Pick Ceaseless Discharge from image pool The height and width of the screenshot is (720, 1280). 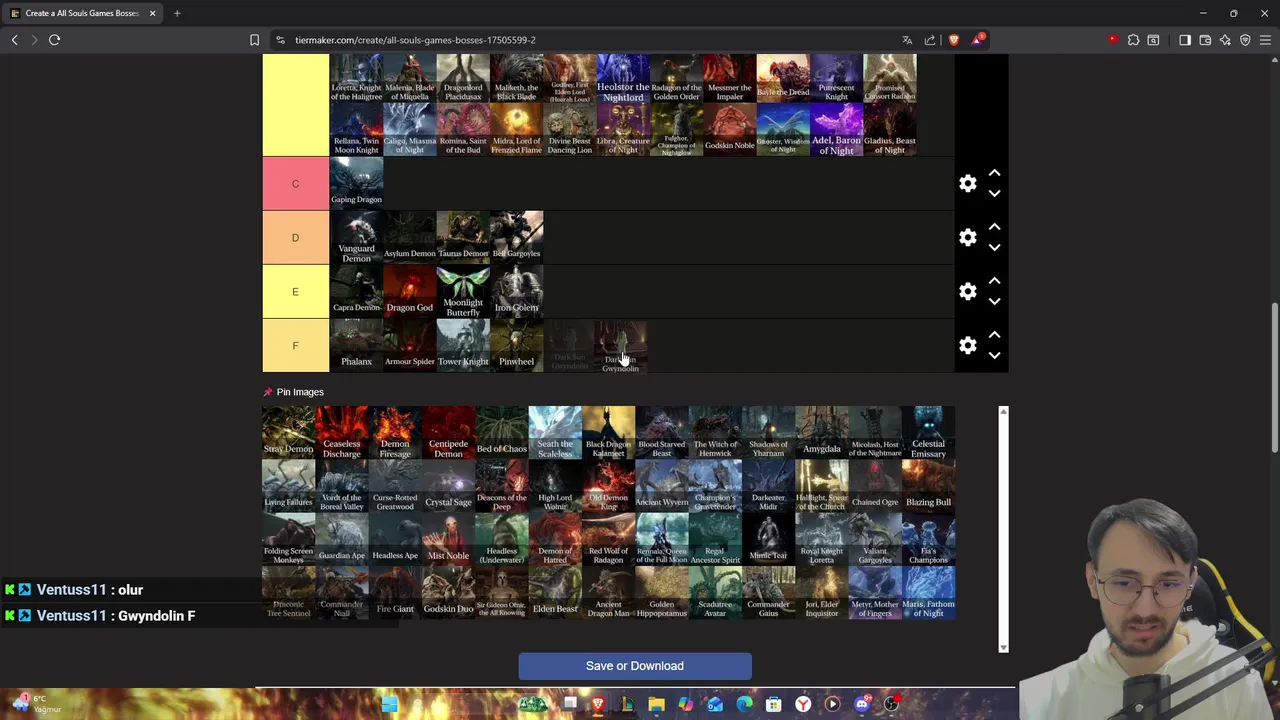(x=342, y=432)
